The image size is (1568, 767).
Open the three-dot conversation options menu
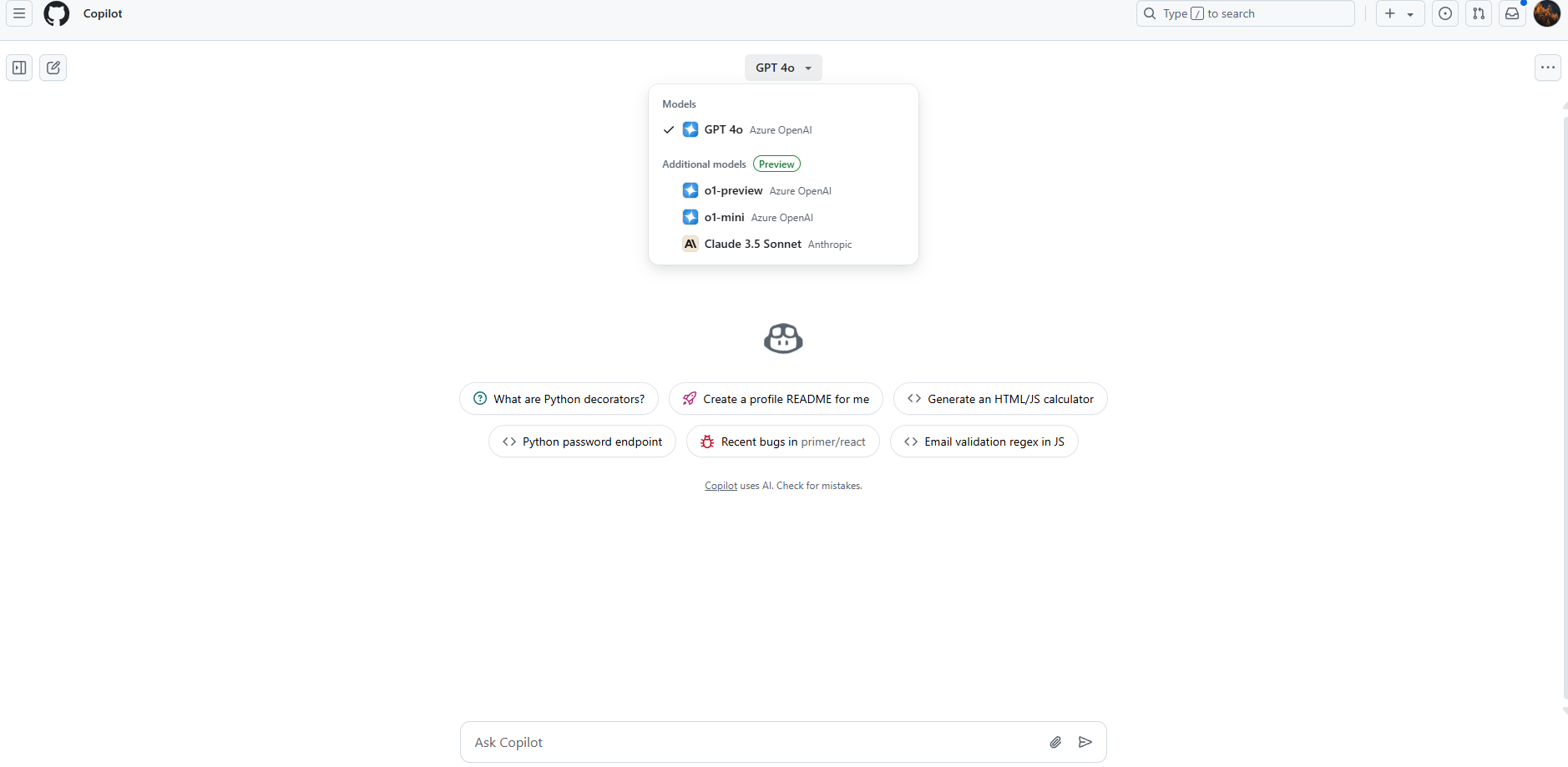[1548, 68]
